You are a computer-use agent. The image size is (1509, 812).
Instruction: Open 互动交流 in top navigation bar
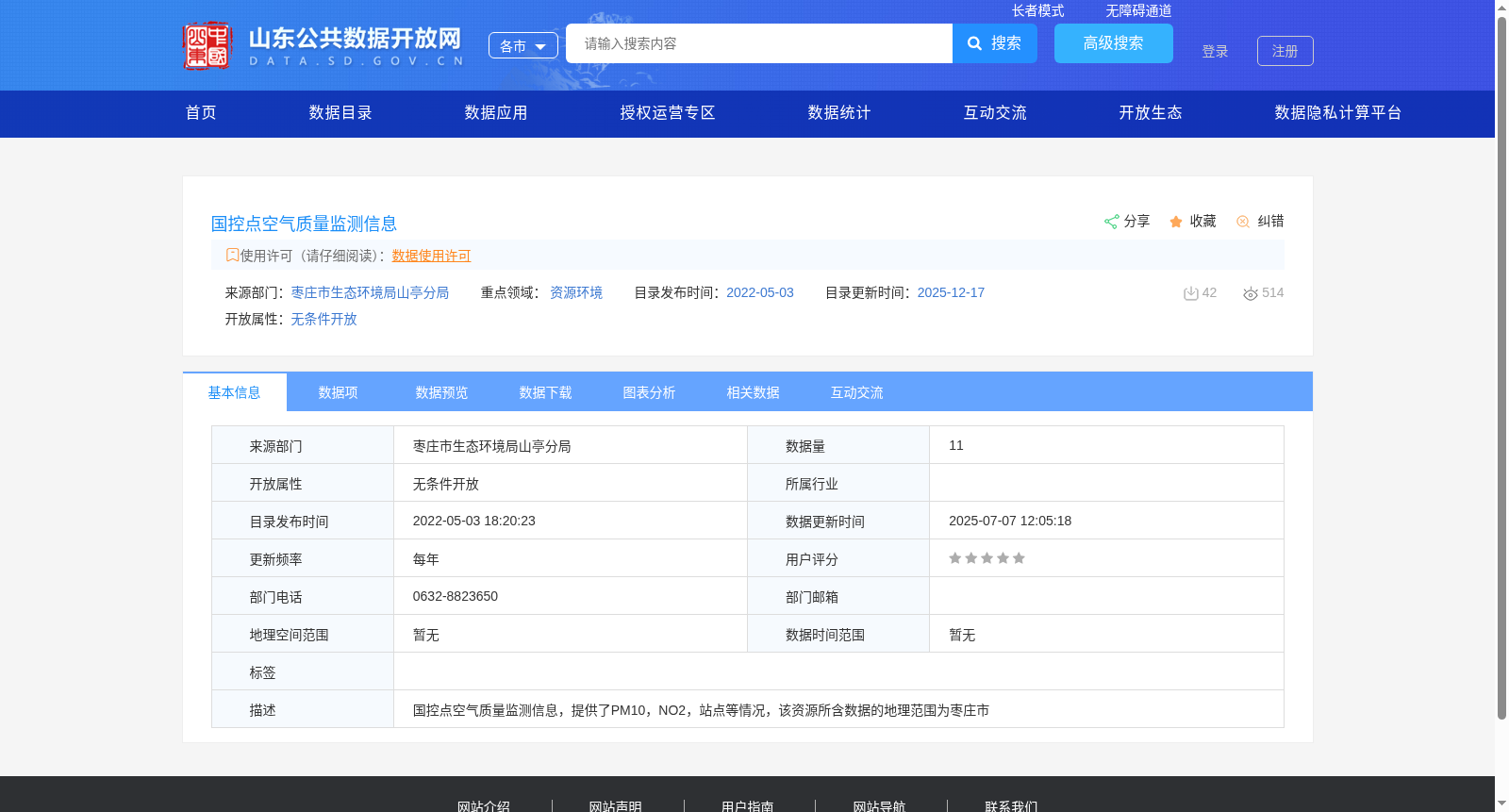(x=995, y=112)
